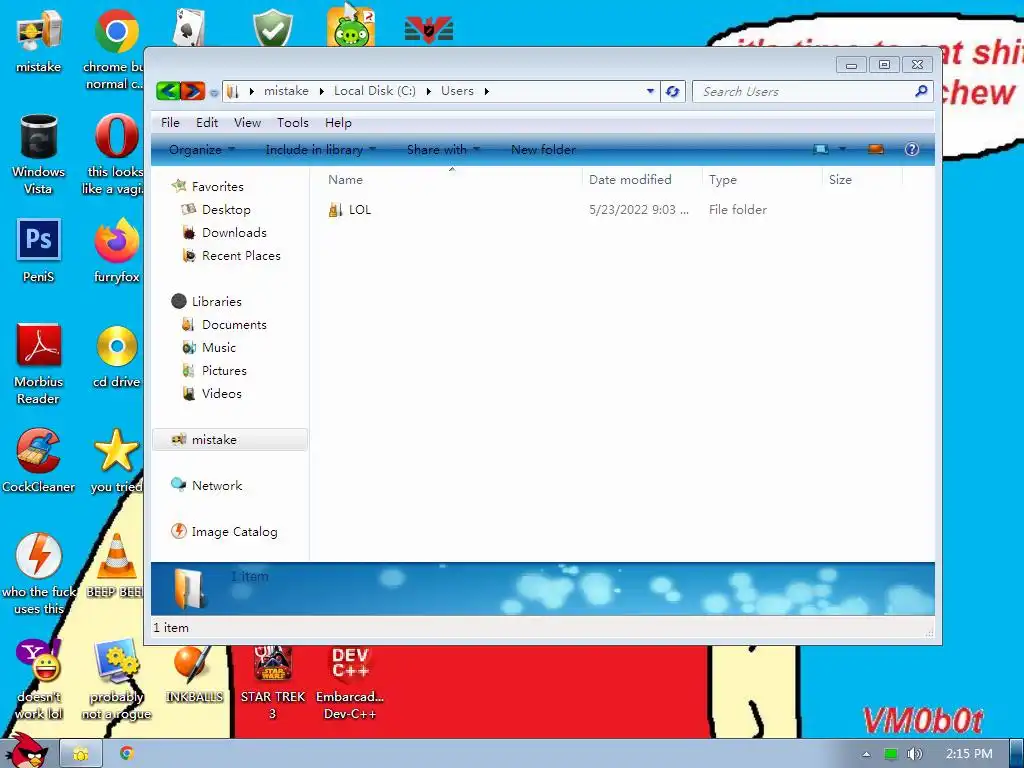
Task: Open Recent Places in Favorites
Action: [x=241, y=255]
